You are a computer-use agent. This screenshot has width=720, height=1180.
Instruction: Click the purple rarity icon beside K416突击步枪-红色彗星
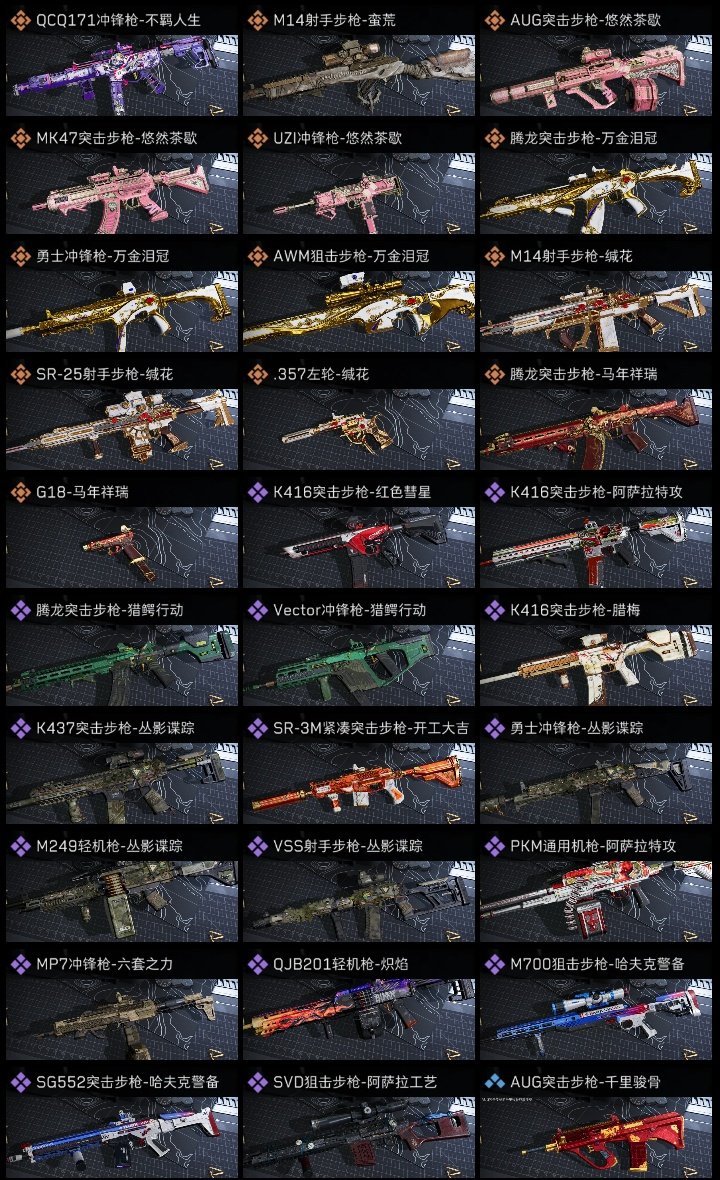point(257,492)
